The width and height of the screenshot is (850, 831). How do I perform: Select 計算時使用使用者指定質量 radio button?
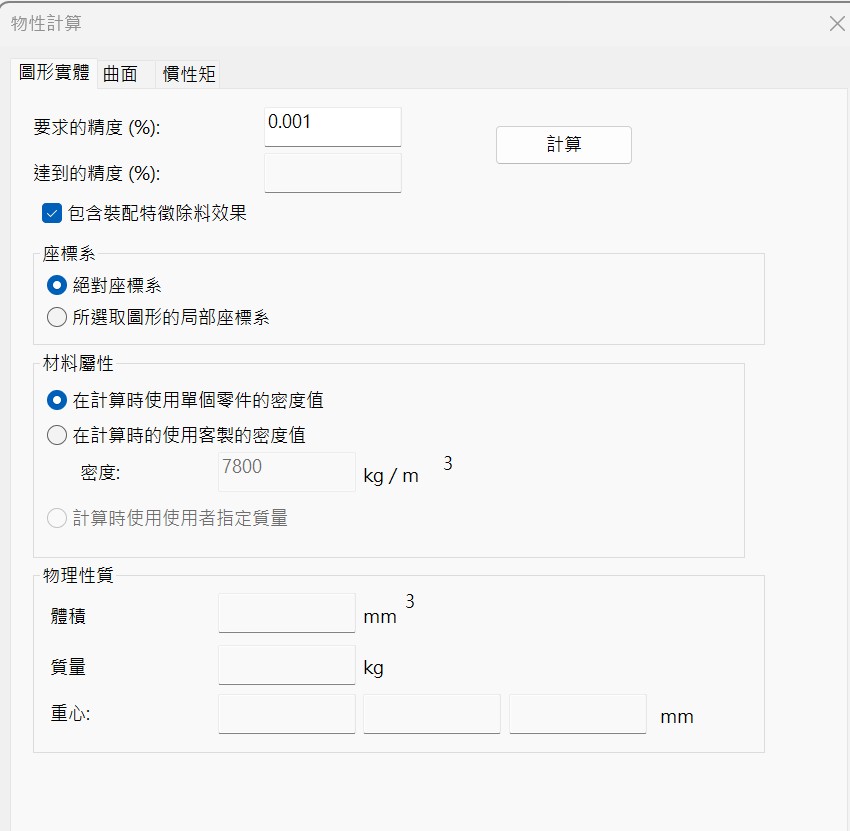tap(57, 518)
